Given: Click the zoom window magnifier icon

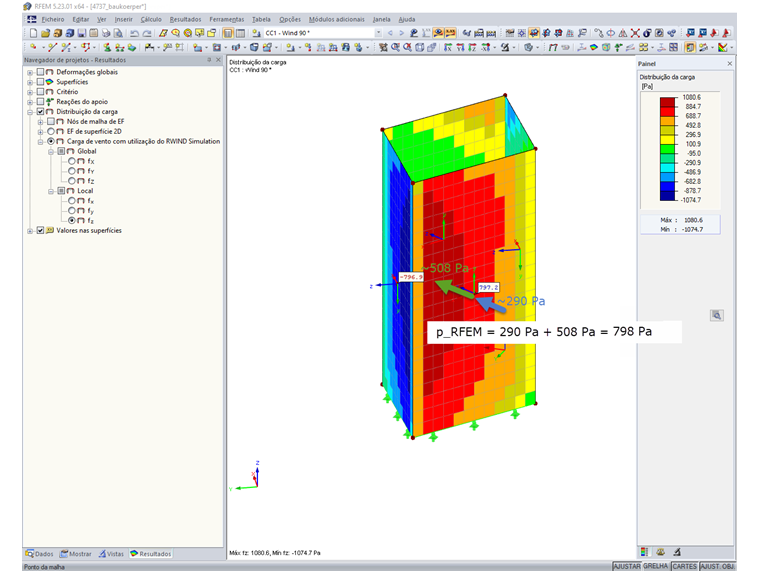Looking at the screenshot, I should point(396,47).
